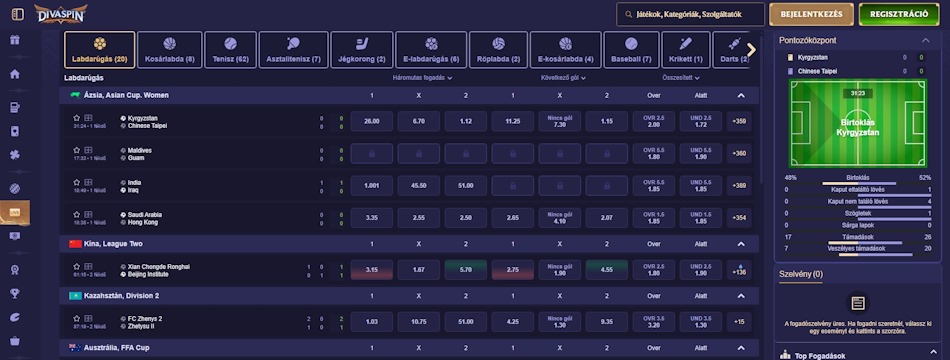Select the Jégkorong (2) sport tab
Viewport: 950px width, 360px height.
coord(362,50)
